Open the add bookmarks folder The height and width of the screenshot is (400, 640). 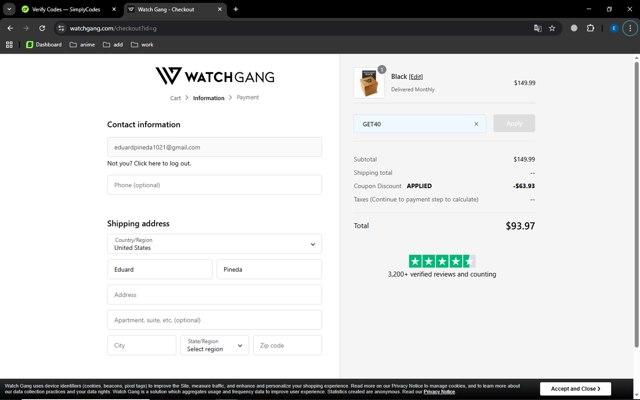(x=113, y=44)
